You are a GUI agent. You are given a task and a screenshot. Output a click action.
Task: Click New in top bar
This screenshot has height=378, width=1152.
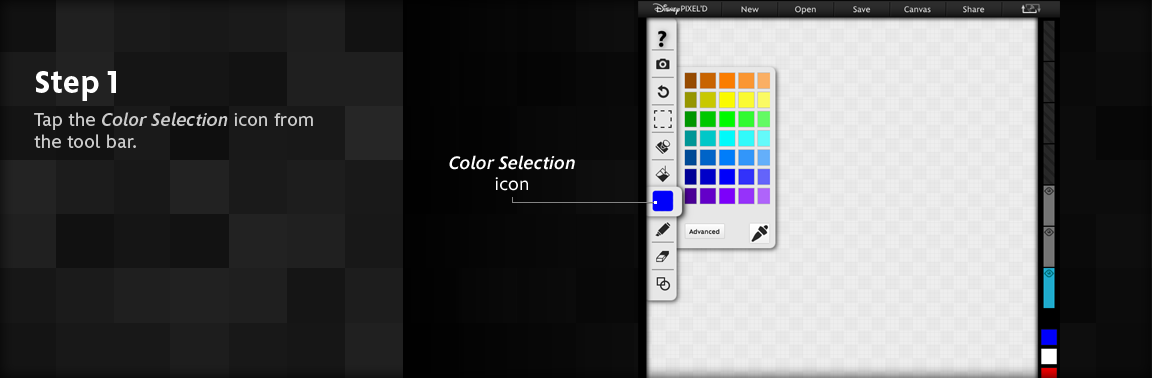(x=749, y=10)
